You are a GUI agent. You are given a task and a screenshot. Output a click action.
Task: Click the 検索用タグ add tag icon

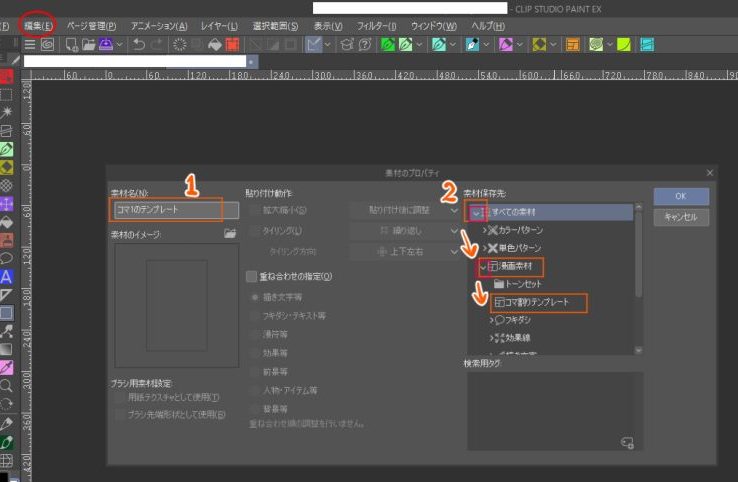627,442
